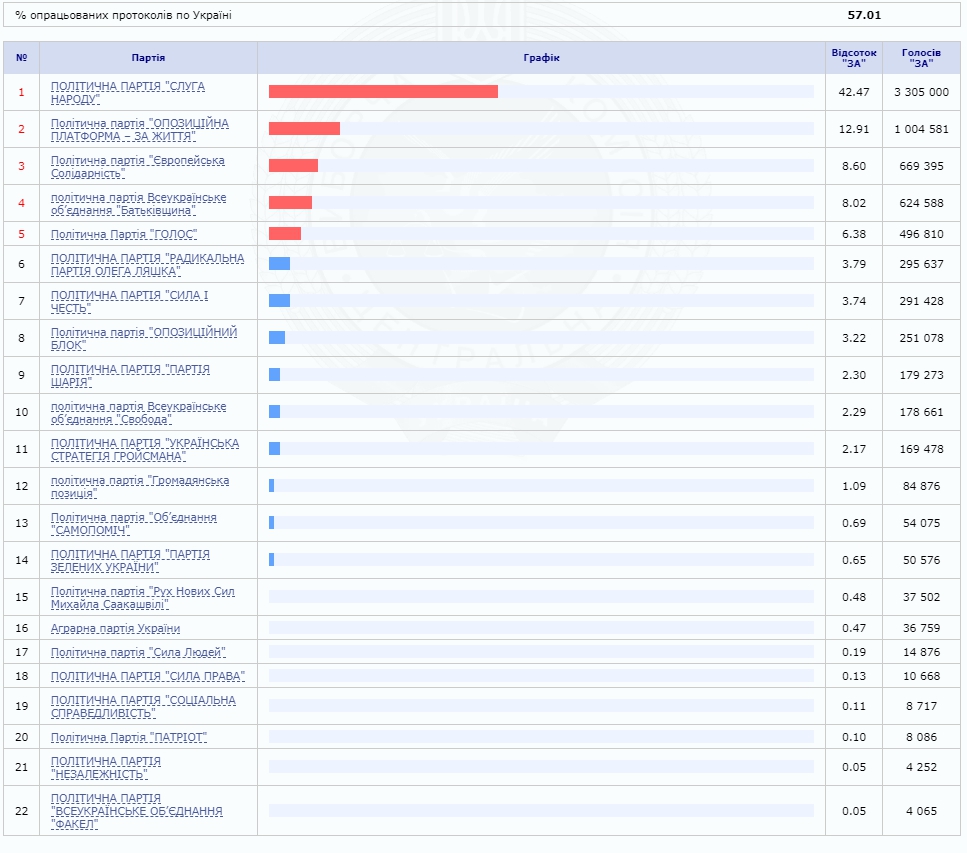Click the "Європейська Солідарність" party link

137,166
